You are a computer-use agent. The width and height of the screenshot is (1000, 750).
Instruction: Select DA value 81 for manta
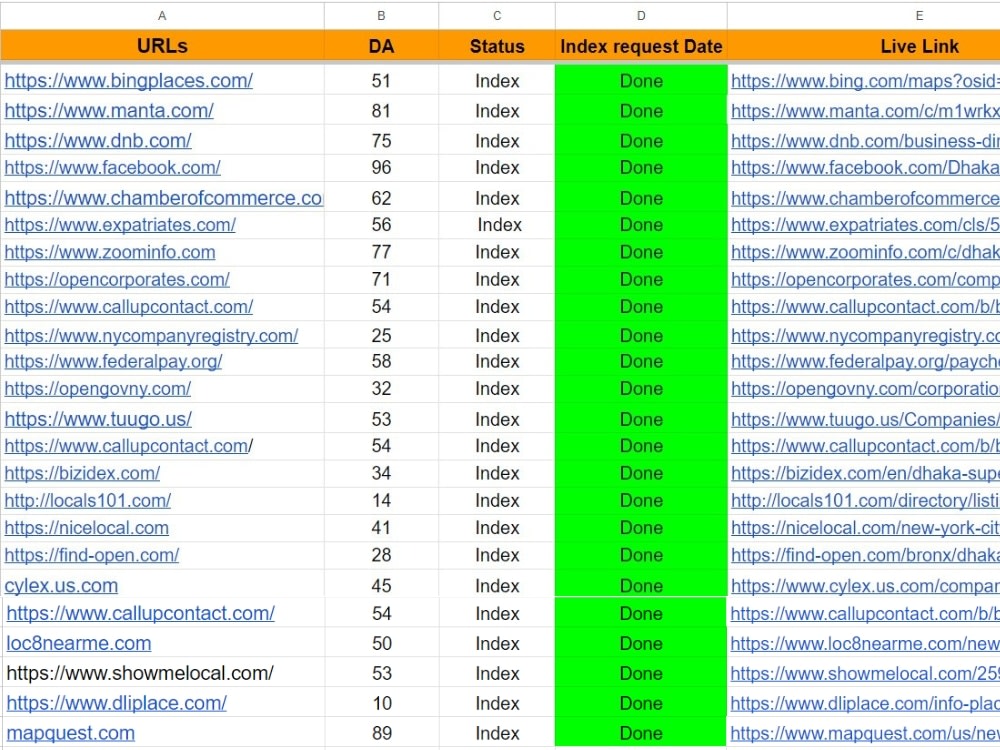(381, 111)
